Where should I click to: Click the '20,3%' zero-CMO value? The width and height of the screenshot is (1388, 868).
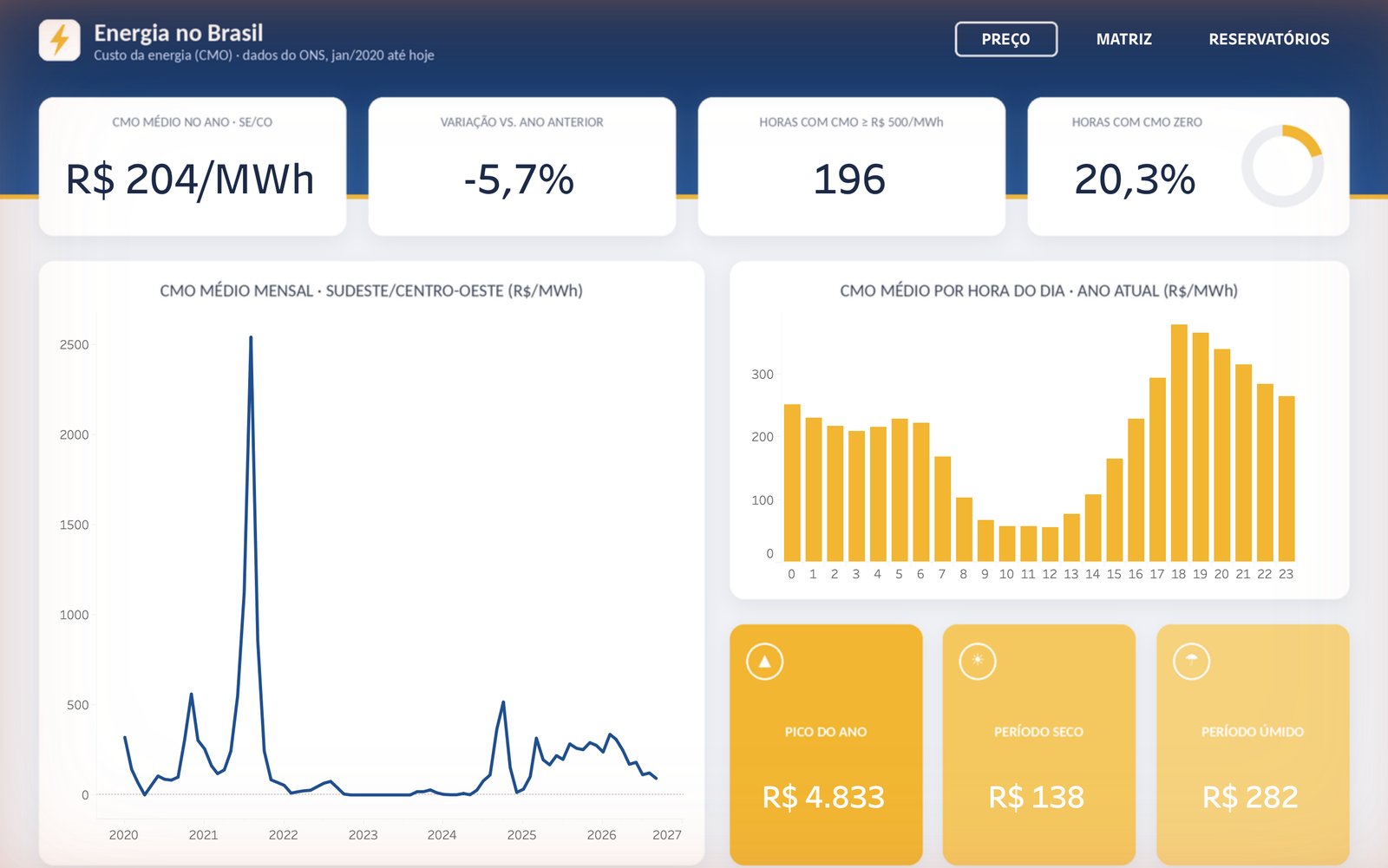tap(1135, 179)
